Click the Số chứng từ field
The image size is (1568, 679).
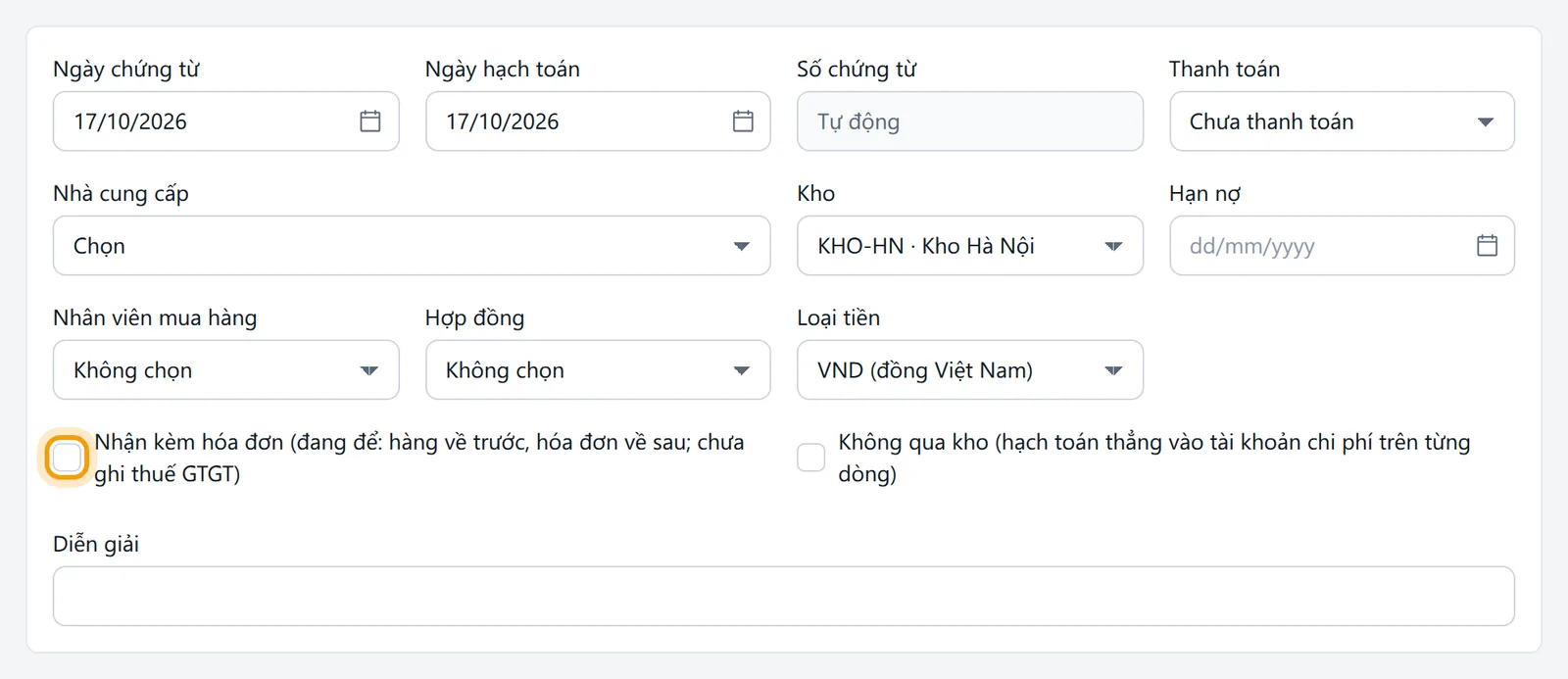pyautogui.click(x=970, y=121)
